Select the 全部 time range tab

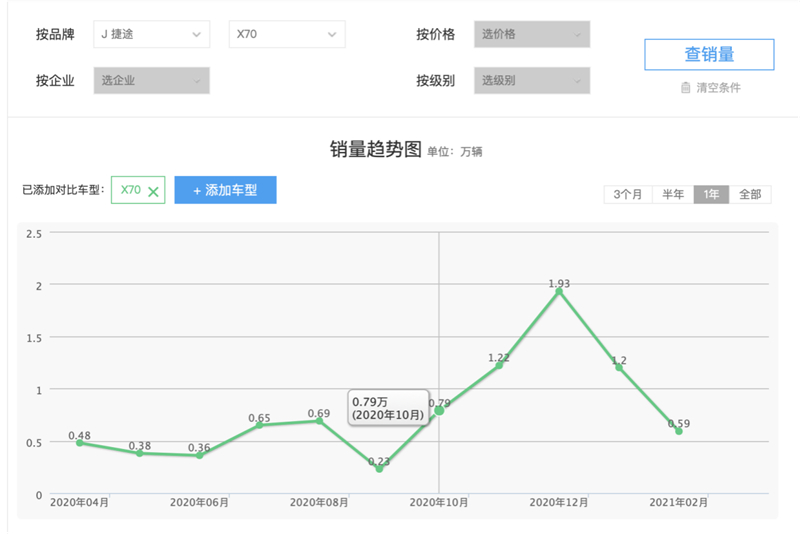(750, 194)
